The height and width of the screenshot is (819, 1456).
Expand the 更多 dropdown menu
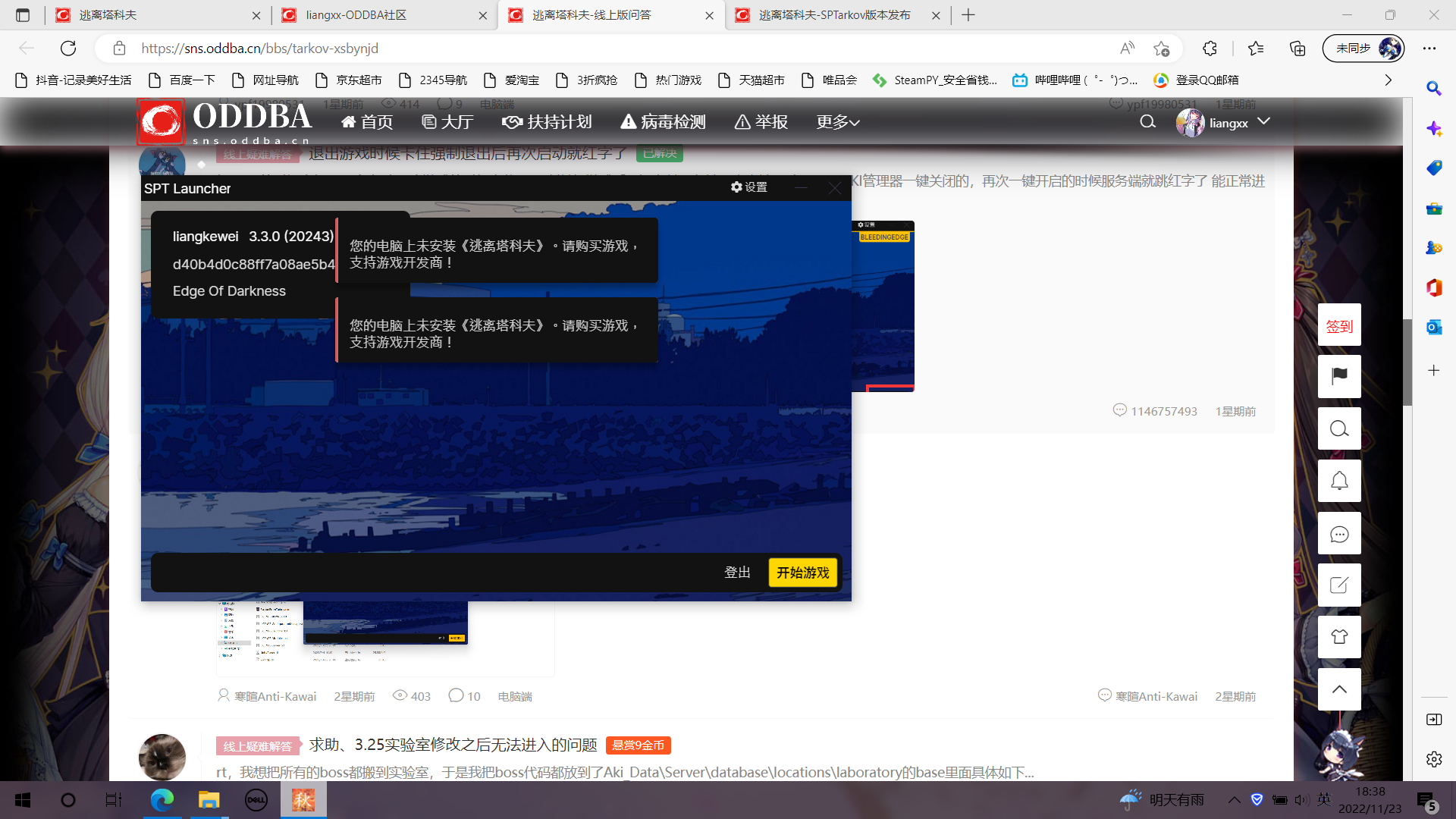[838, 122]
